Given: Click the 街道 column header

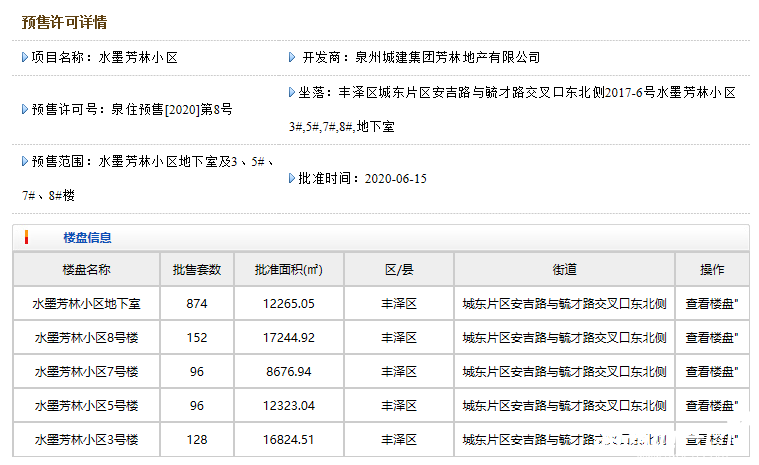Looking at the screenshot, I should (x=564, y=270).
